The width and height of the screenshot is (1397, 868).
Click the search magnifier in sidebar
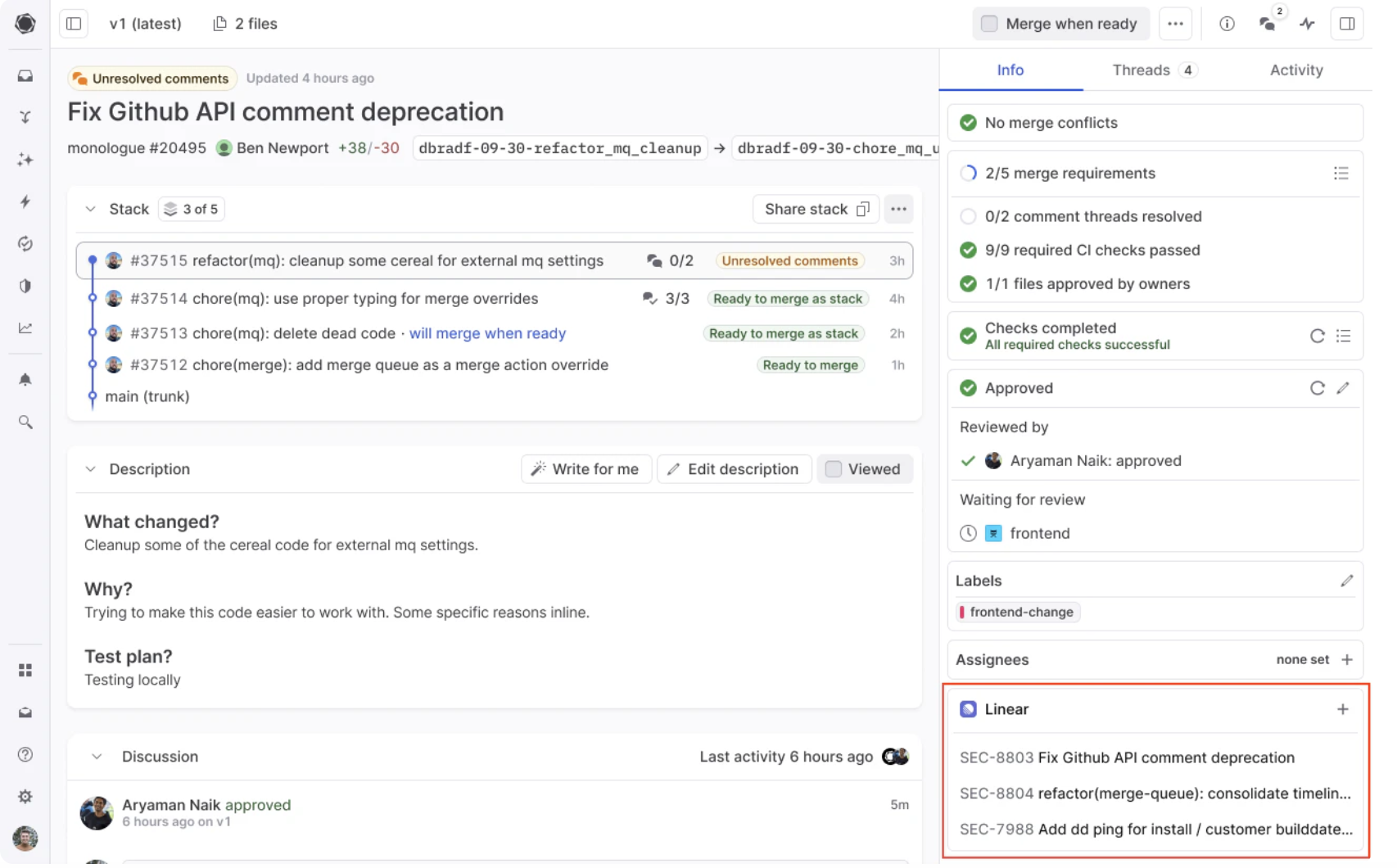point(25,423)
